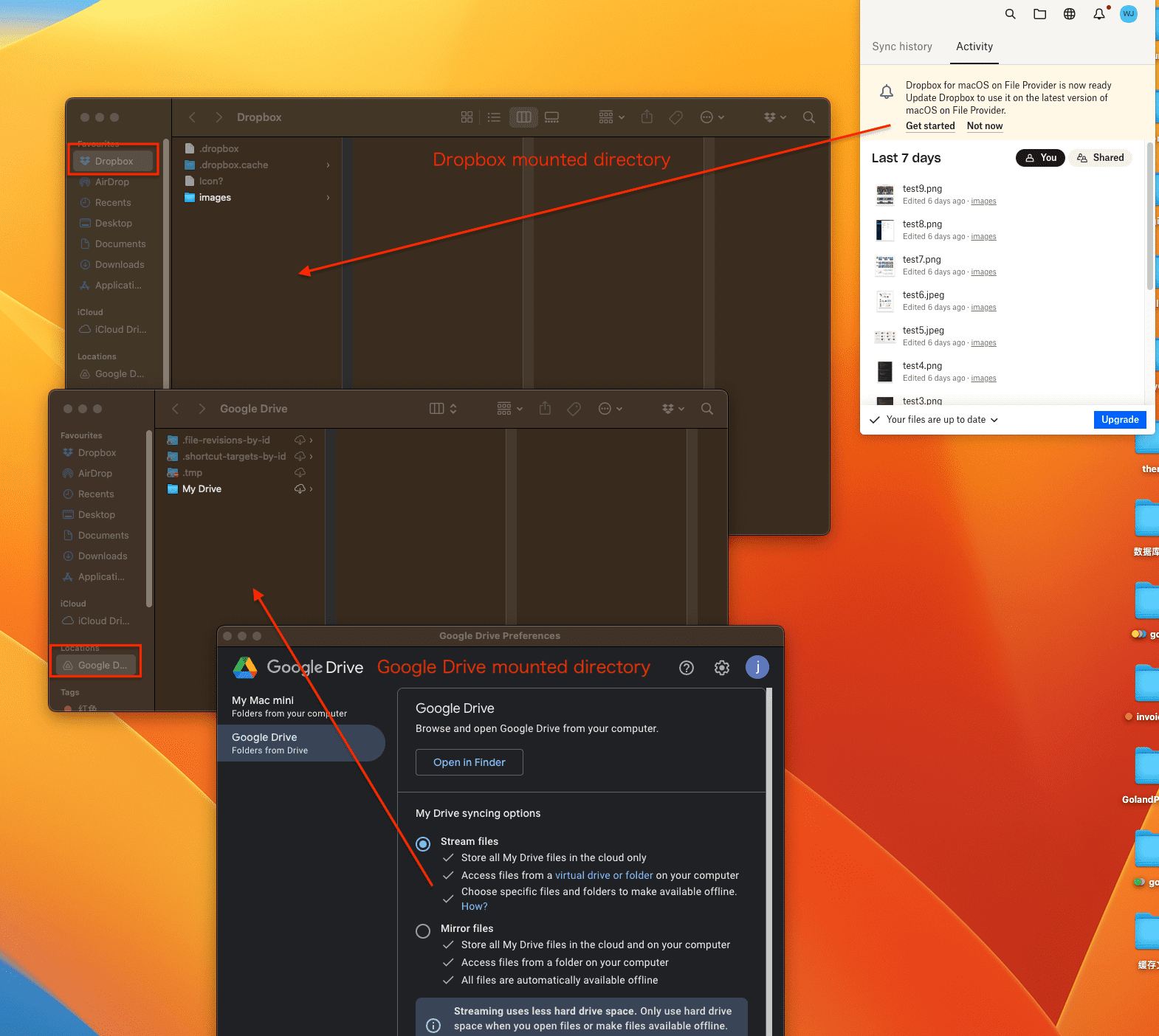Select Google Drive Folders from Drive section
The width and height of the screenshot is (1159, 1036).
coord(301,743)
